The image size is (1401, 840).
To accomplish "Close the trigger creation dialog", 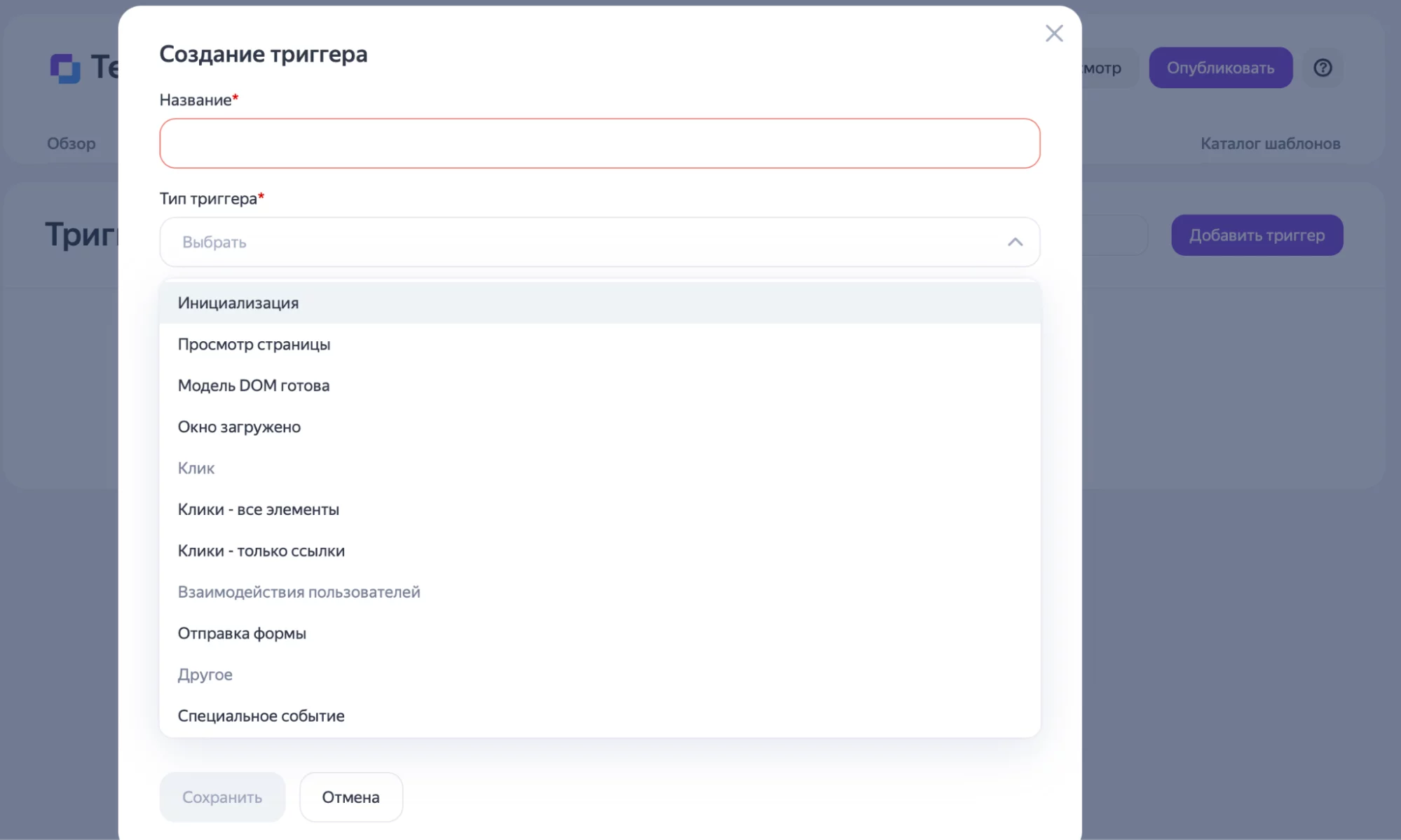I will point(1053,34).
